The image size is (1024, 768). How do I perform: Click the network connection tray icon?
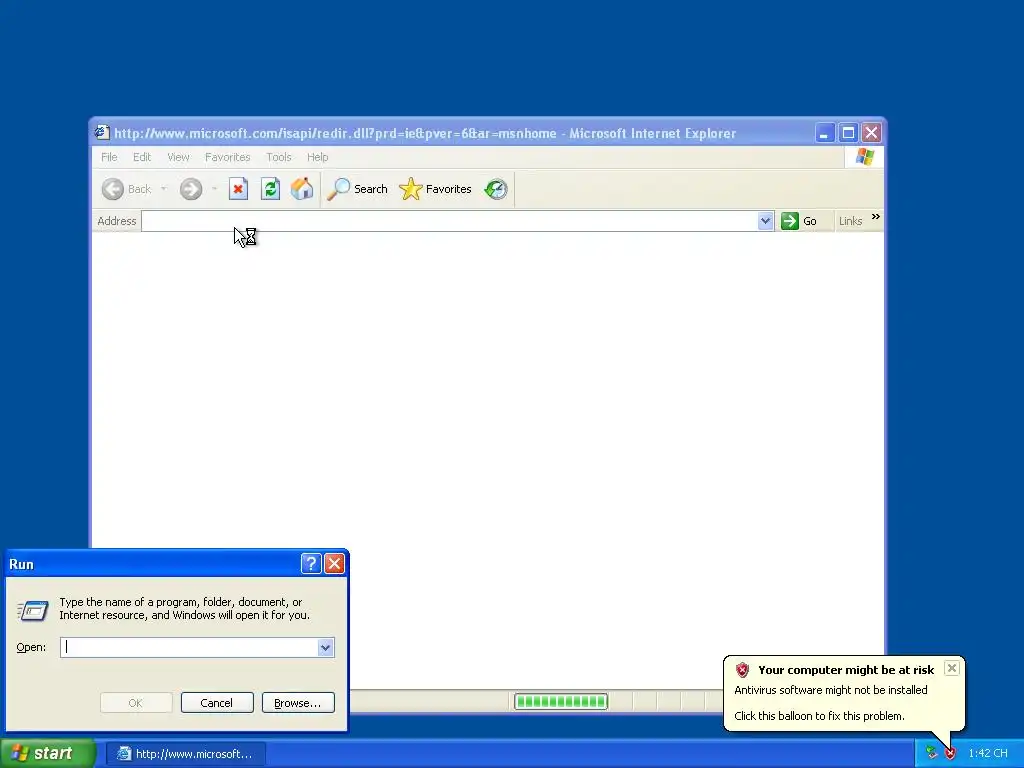(x=931, y=754)
